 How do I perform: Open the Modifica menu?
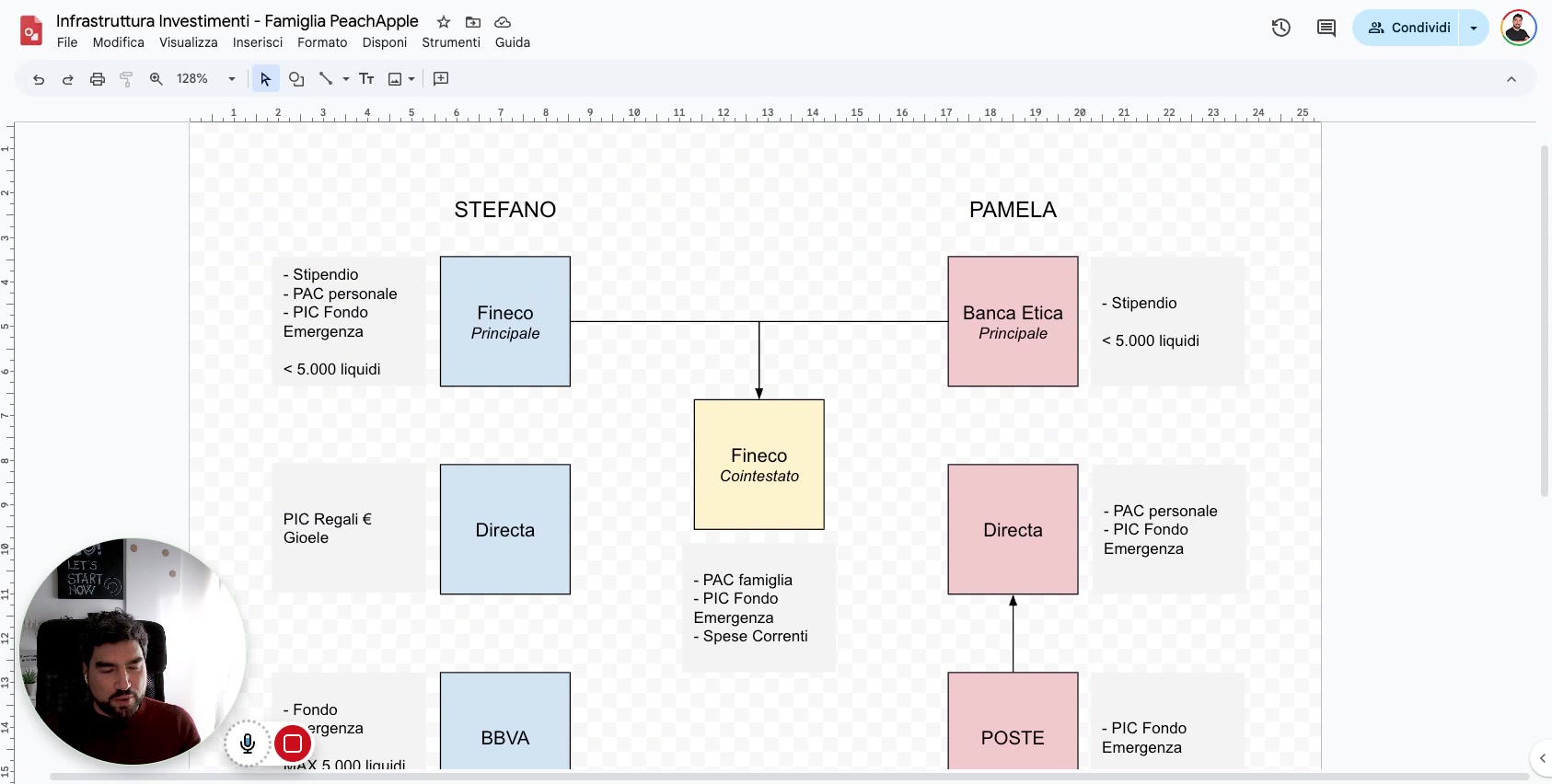[x=119, y=42]
